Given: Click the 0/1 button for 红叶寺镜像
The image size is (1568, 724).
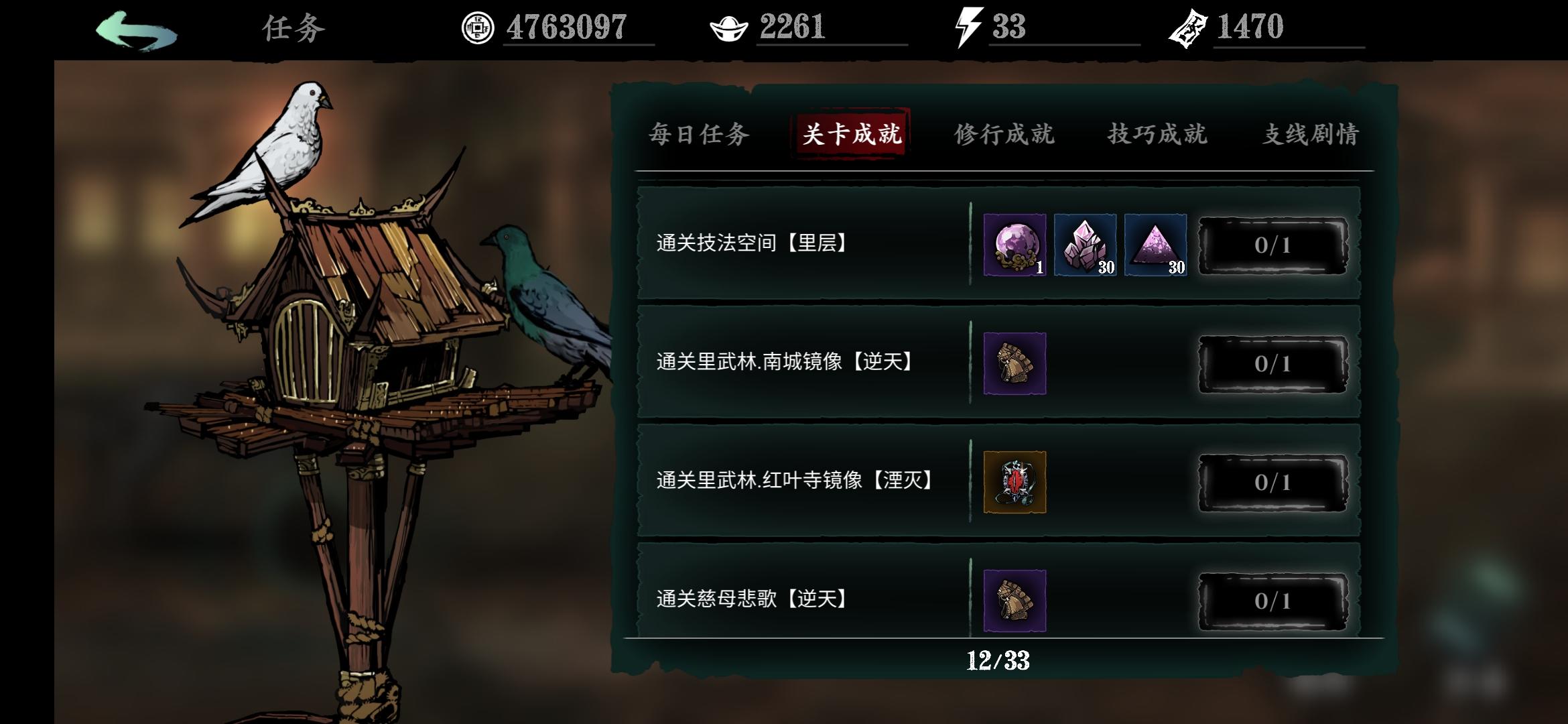Looking at the screenshot, I should 1272,483.
